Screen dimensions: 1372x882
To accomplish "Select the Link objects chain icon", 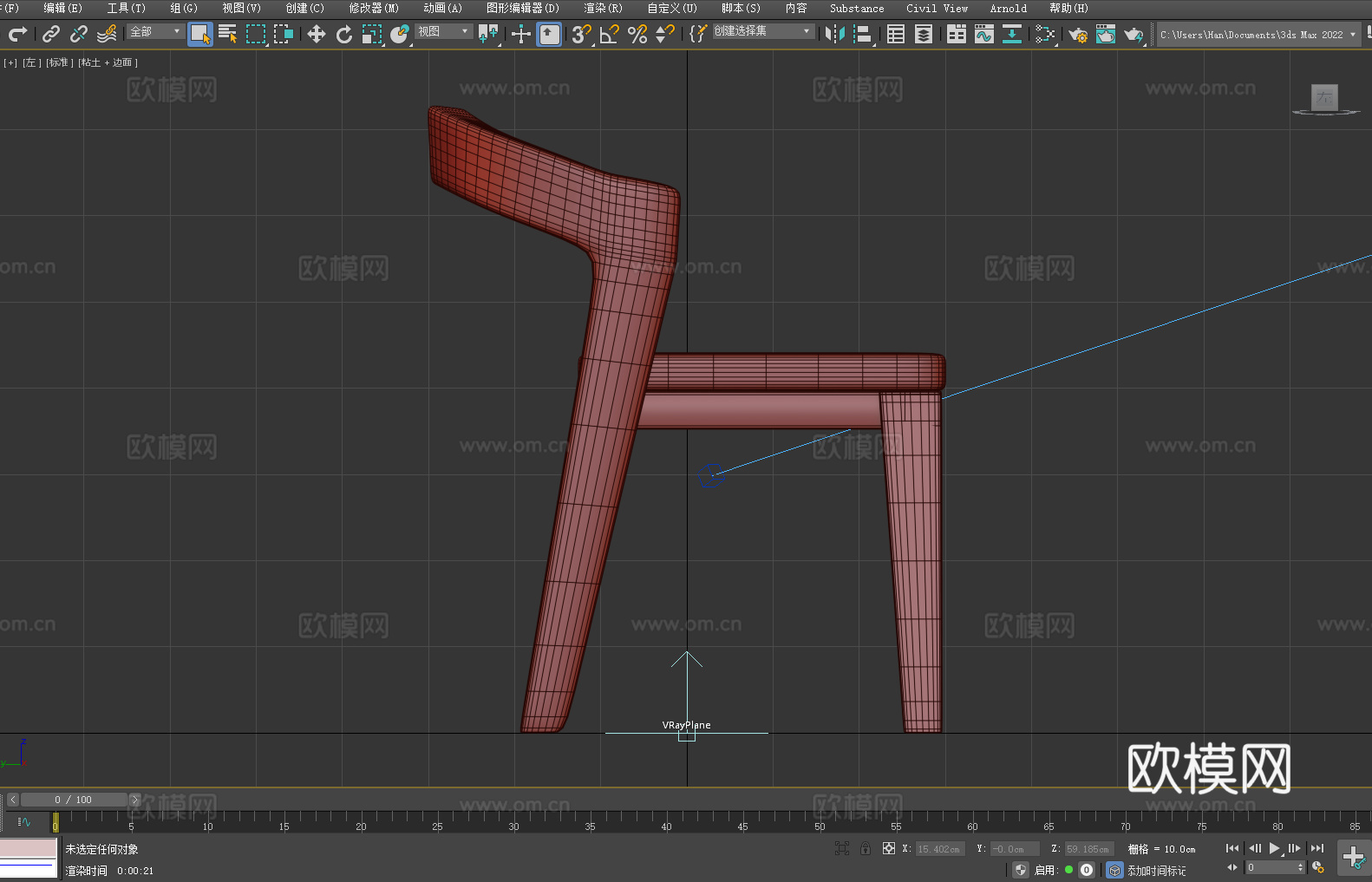I will click(x=51, y=34).
